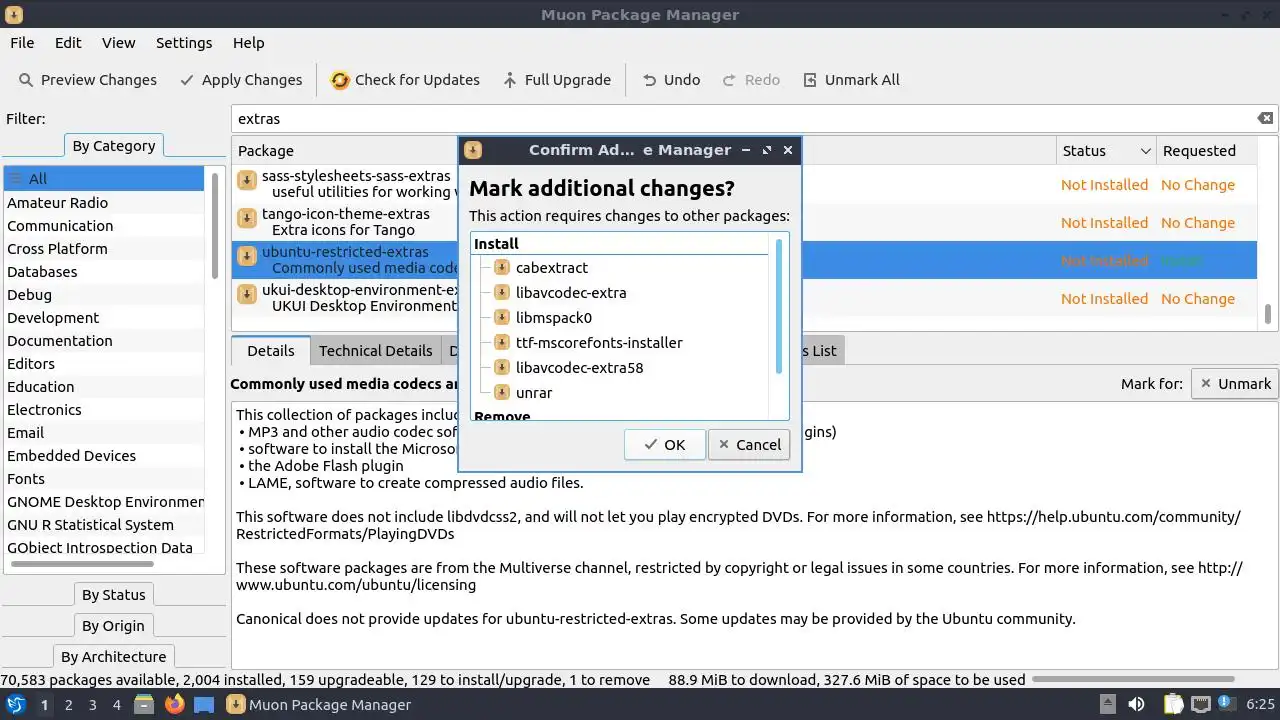This screenshot has height=720, width=1280.
Task: Click the libmspack0 package icon in the dialog
Action: tap(502, 318)
